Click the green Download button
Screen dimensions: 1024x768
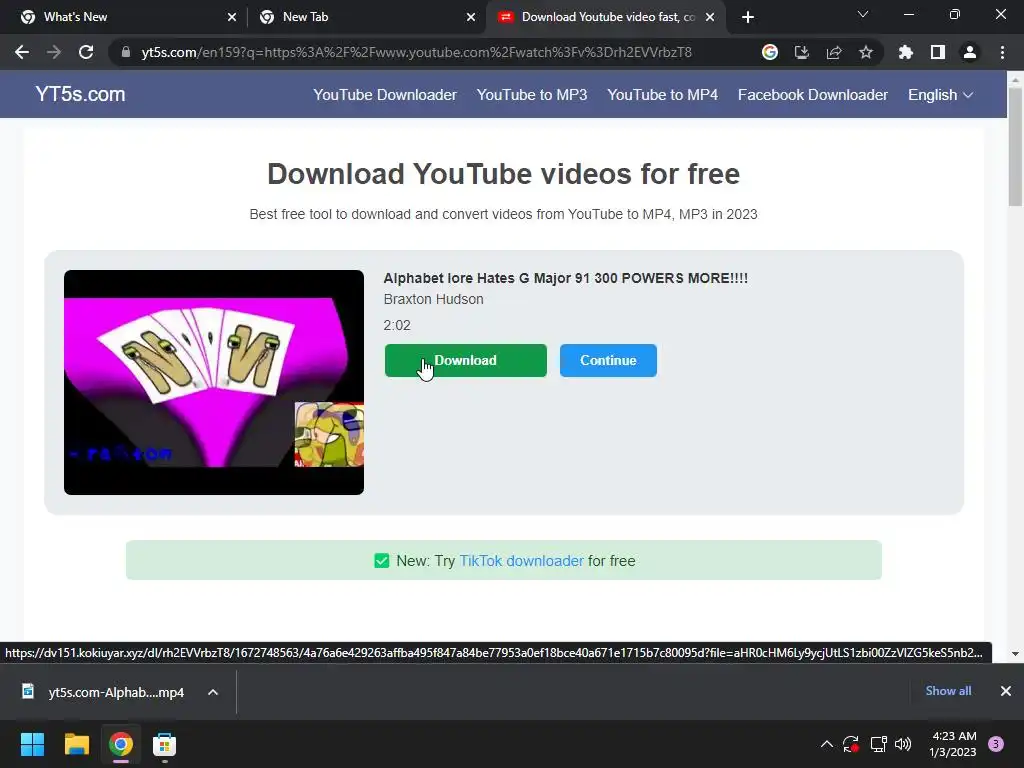pyautogui.click(x=466, y=360)
